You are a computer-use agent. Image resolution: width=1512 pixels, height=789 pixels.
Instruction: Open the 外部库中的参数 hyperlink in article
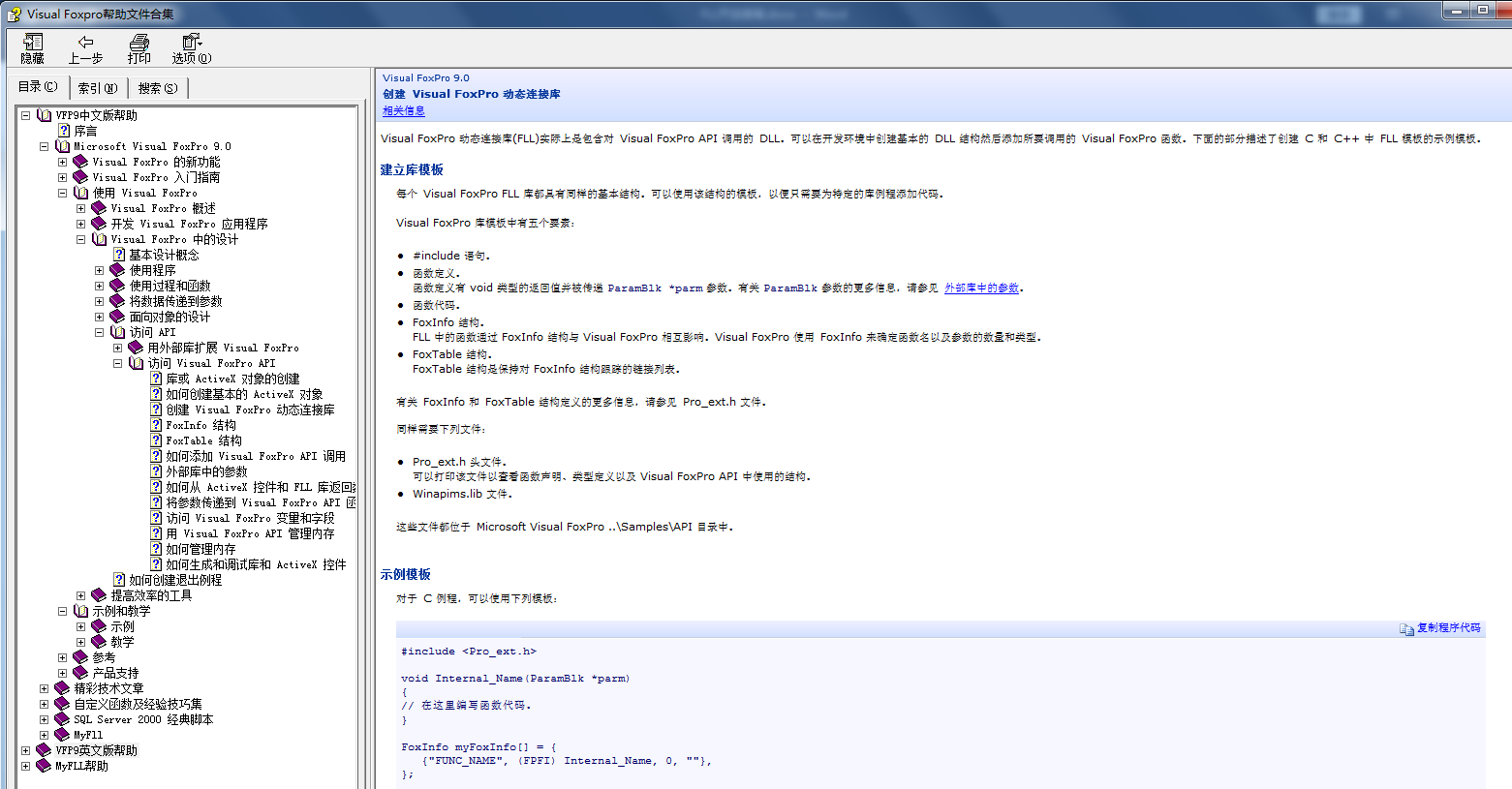tap(981, 288)
